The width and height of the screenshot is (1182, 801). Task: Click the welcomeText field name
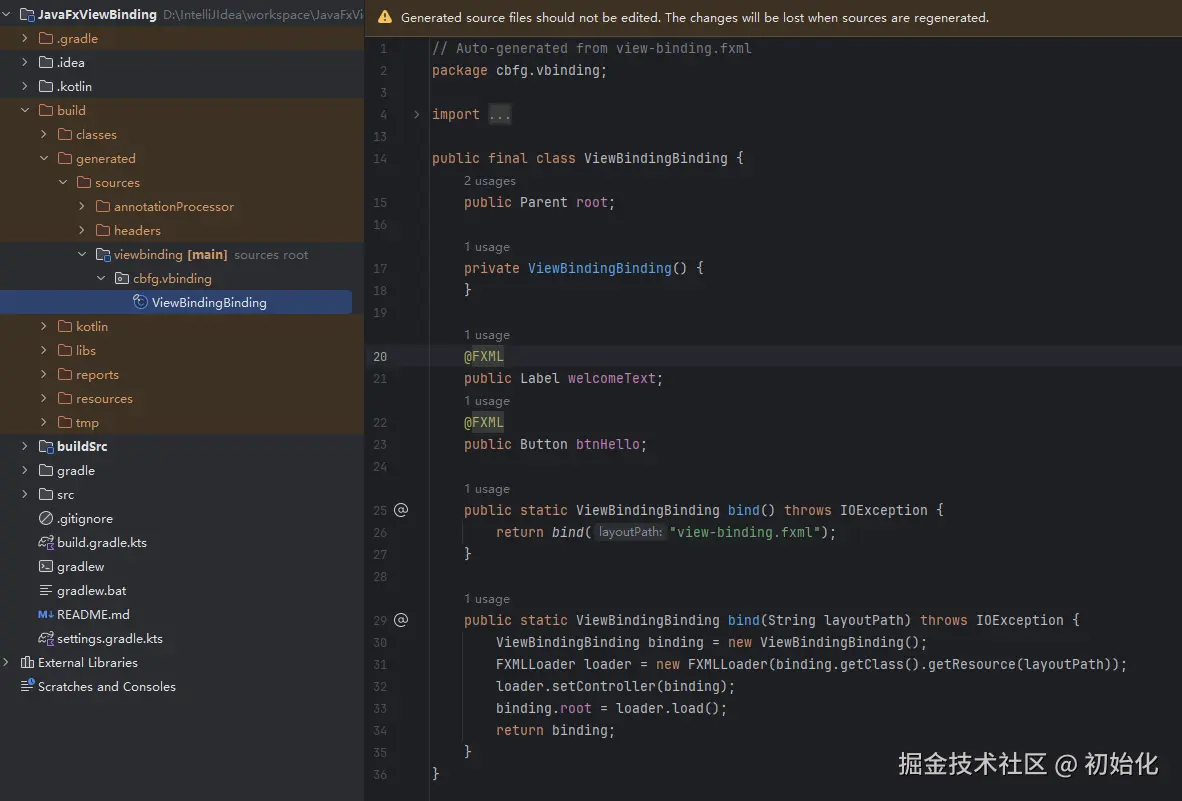click(612, 379)
